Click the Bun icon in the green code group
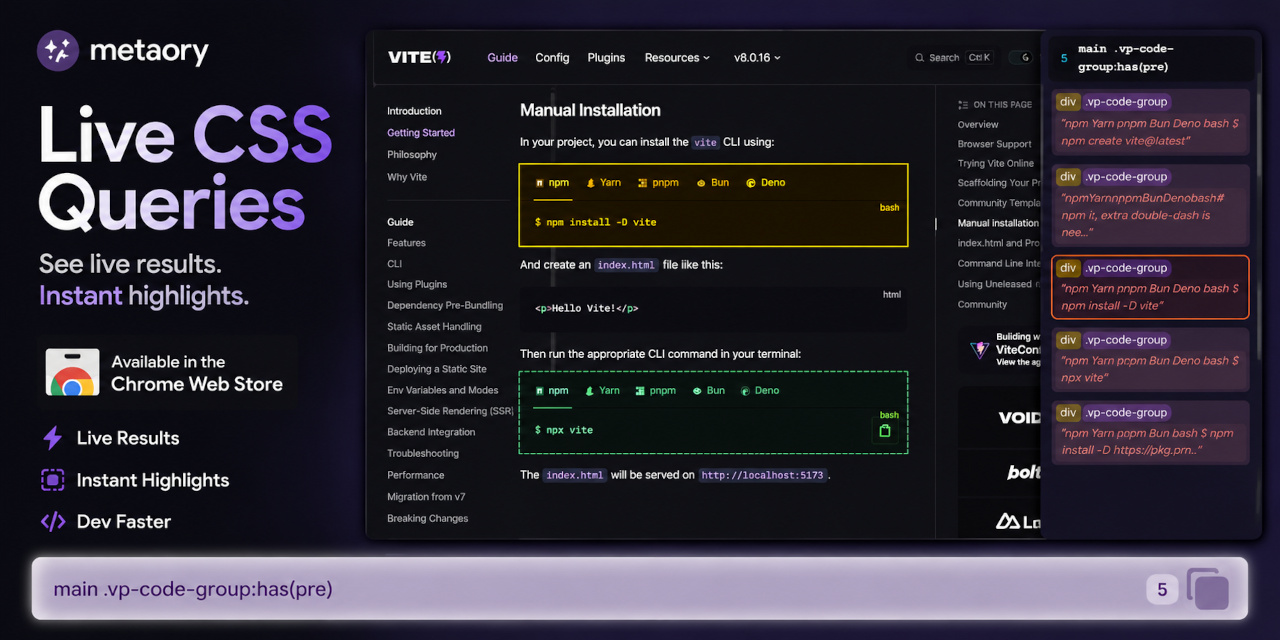The image size is (1280, 640). click(697, 391)
